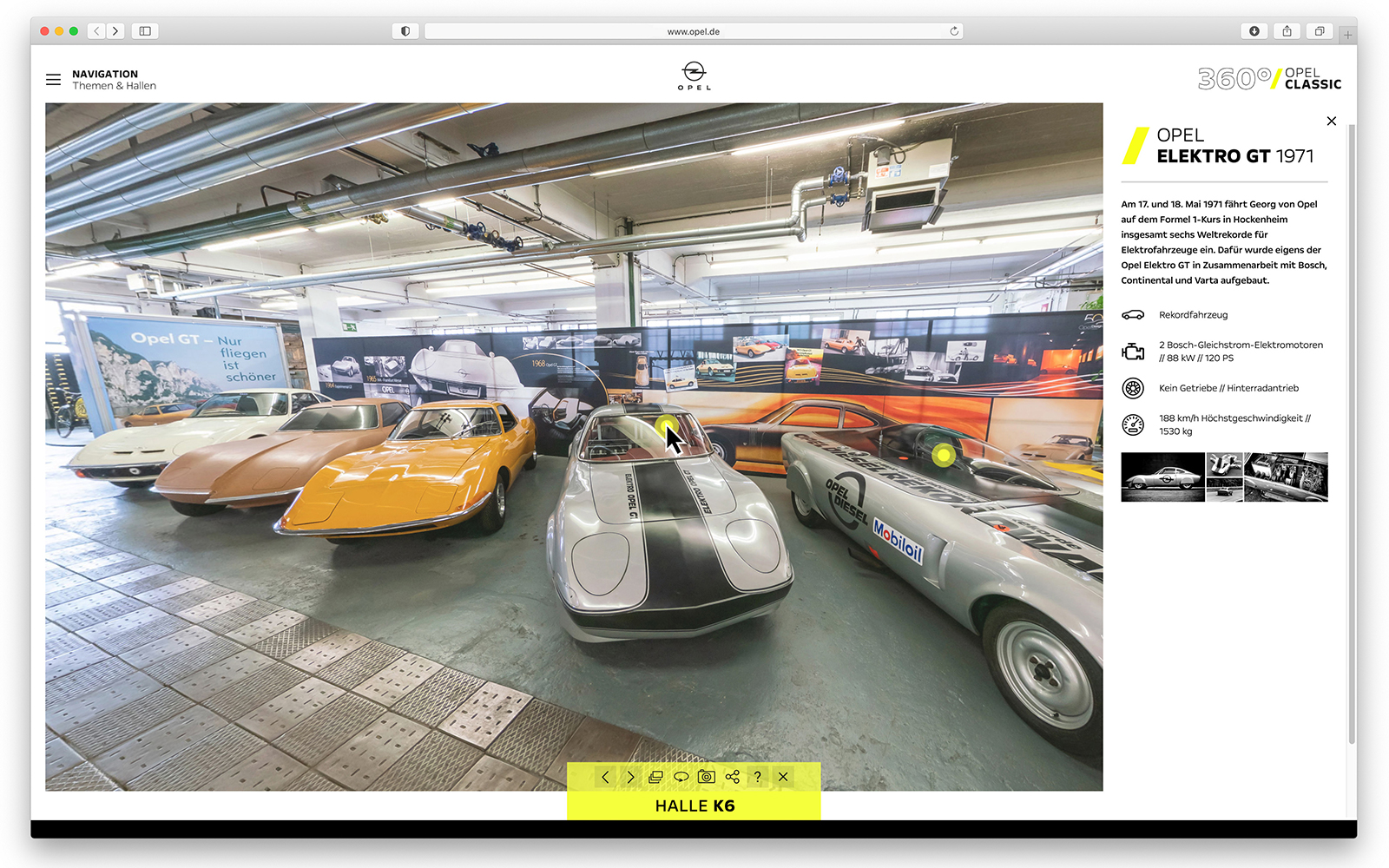Click the www.opel.de address bar
Image resolution: width=1389 pixels, height=868 pixels.
[x=694, y=31]
